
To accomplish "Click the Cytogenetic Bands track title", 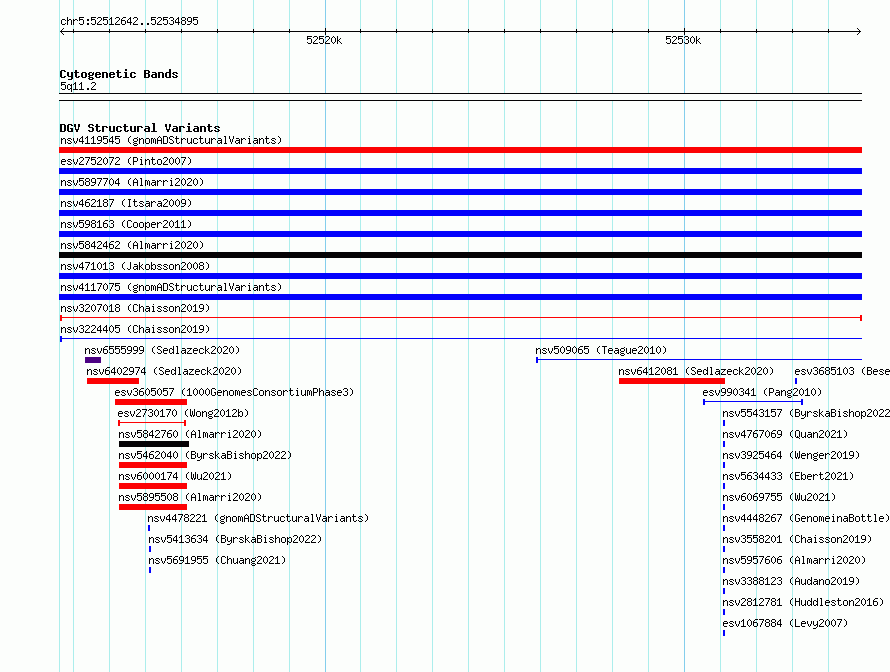I will (x=119, y=74).
